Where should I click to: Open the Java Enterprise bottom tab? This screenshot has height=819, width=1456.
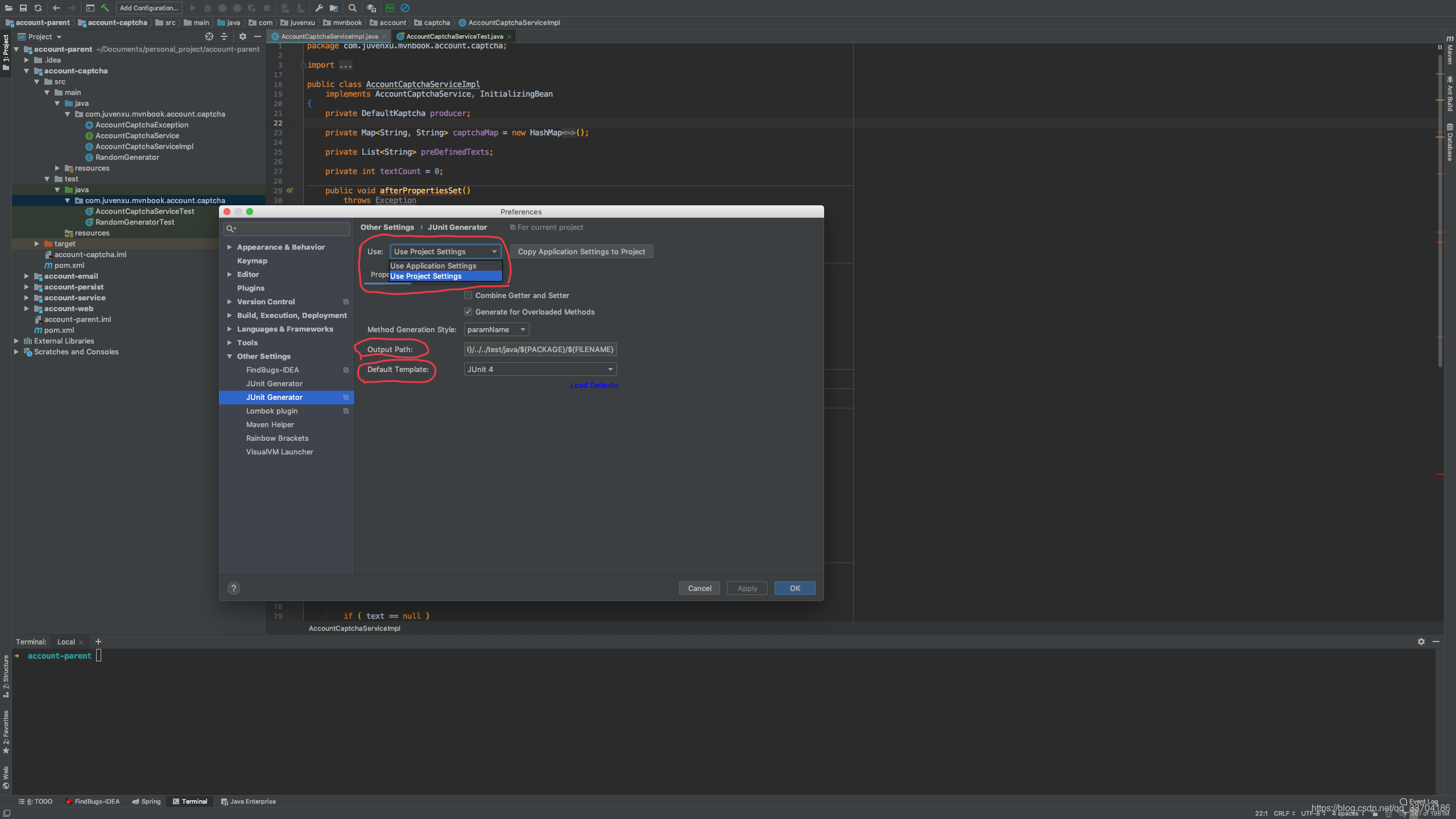[249, 801]
